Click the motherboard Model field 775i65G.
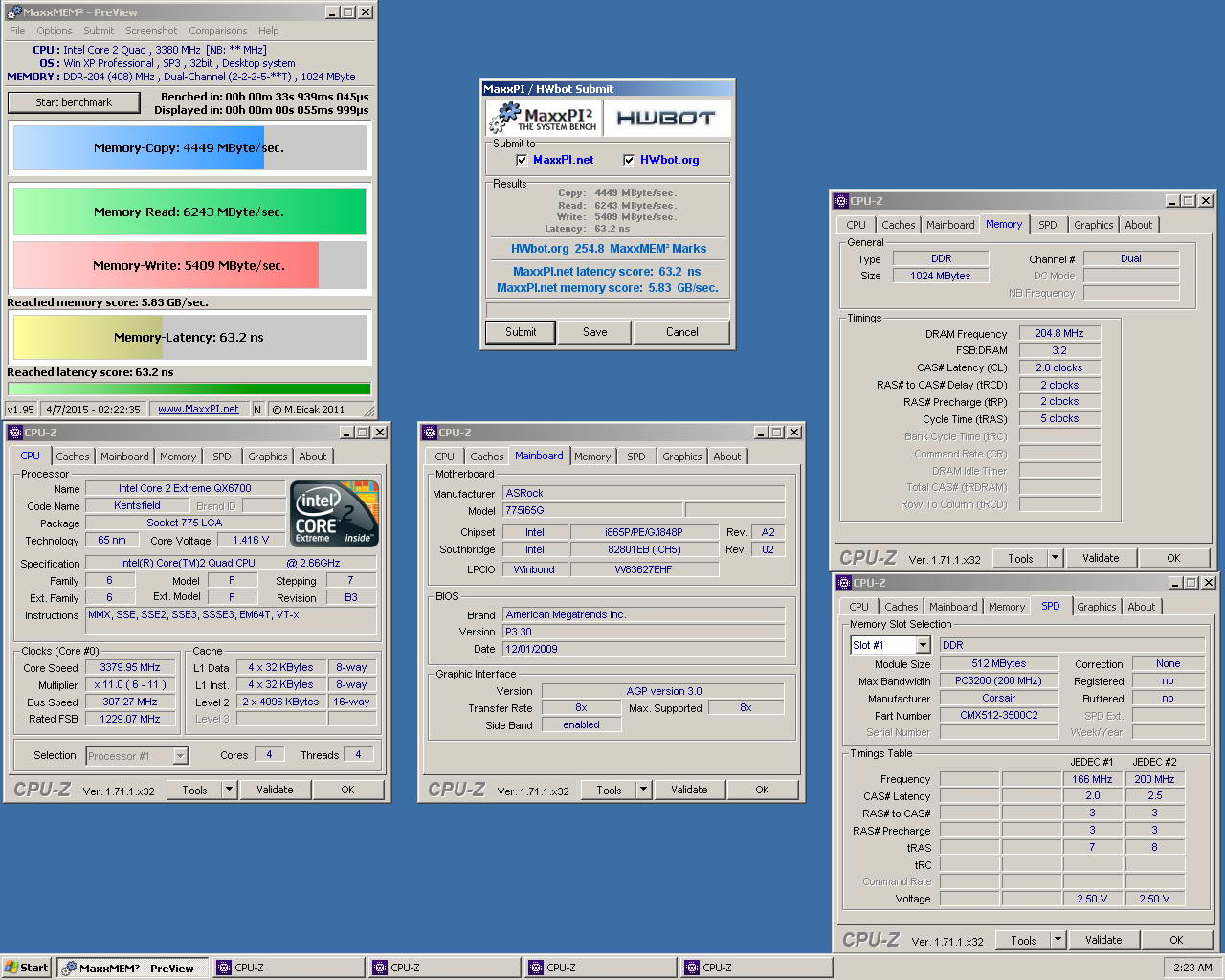Viewport: 1225px width, 980px height. [x=592, y=510]
